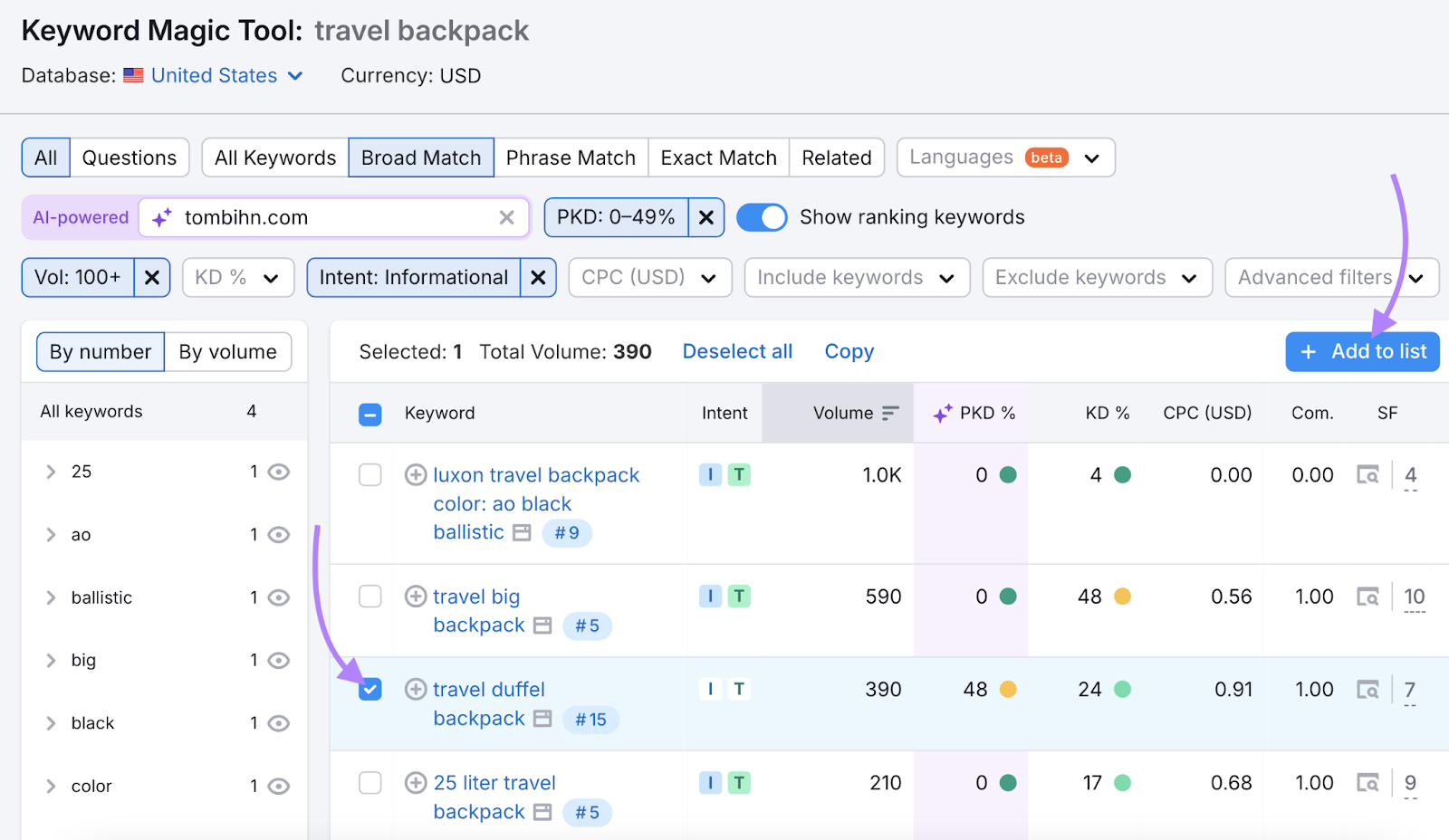This screenshot has height=840, width=1449.
Task: Click the Deselect all link
Action: 737,351
